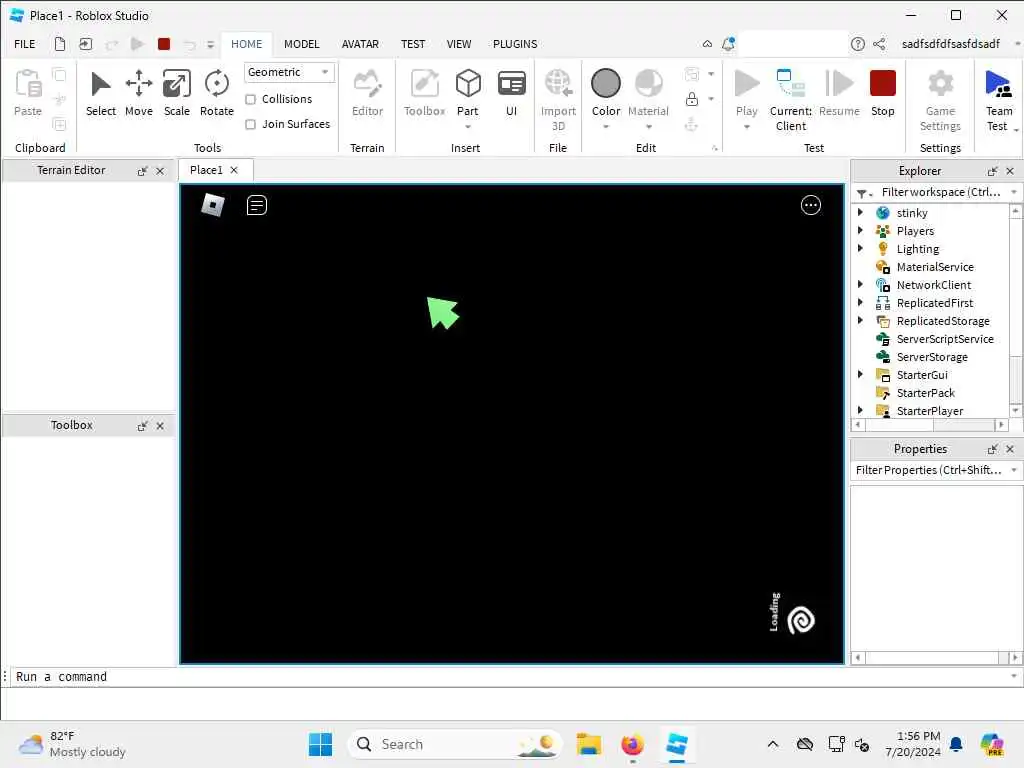This screenshot has height=768, width=1024.
Task: Click the new file icon in the quick access bar
Action: 59,44
